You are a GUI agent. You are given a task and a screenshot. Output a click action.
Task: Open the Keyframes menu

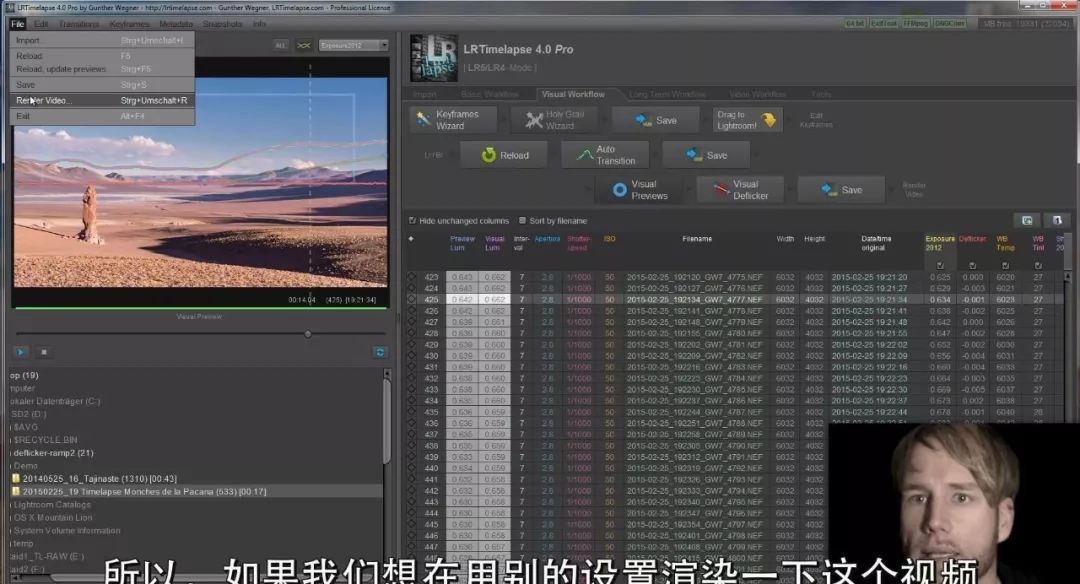coord(129,23)
